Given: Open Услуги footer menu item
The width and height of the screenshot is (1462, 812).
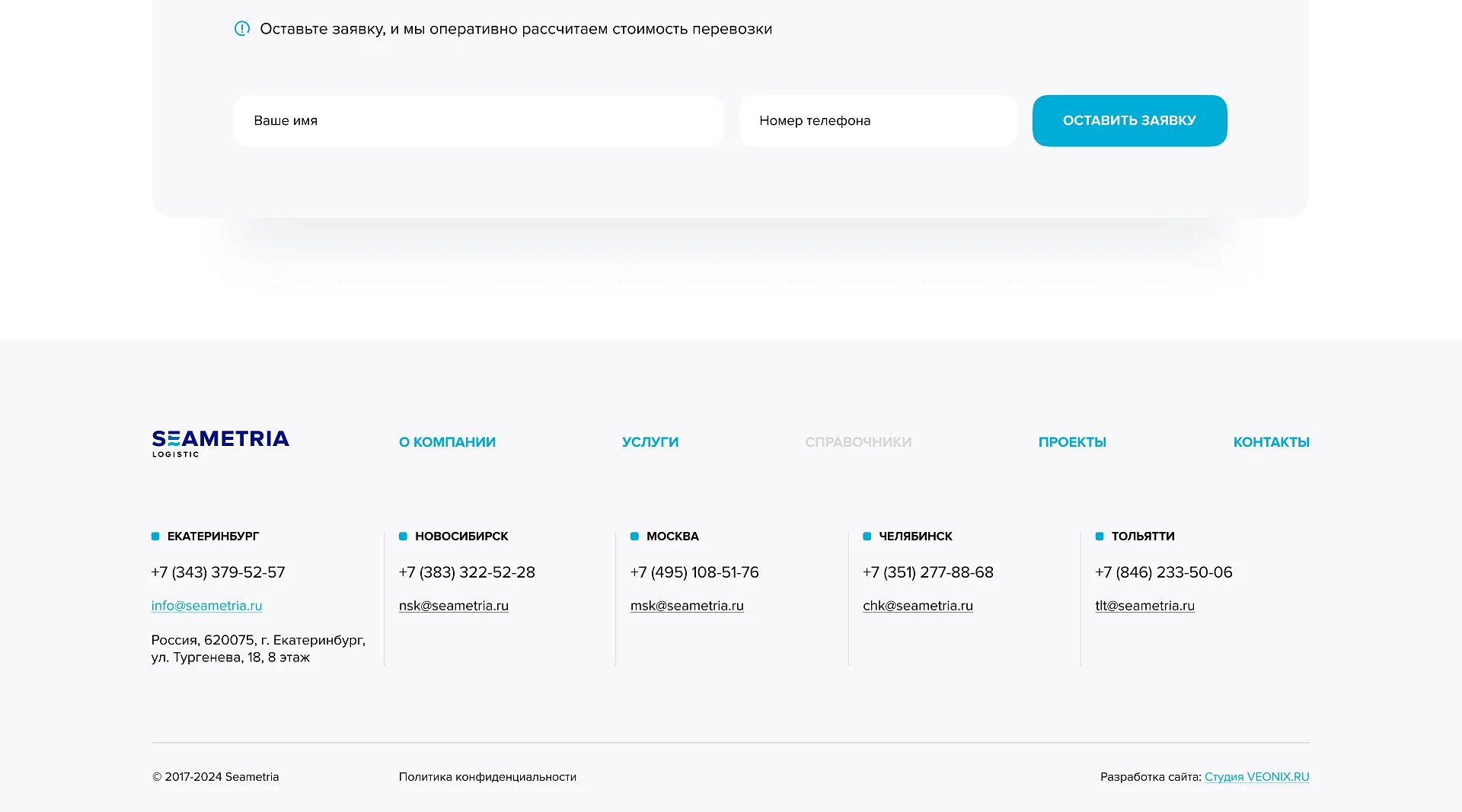Looking at the screenshot, I should pos(650,442).
